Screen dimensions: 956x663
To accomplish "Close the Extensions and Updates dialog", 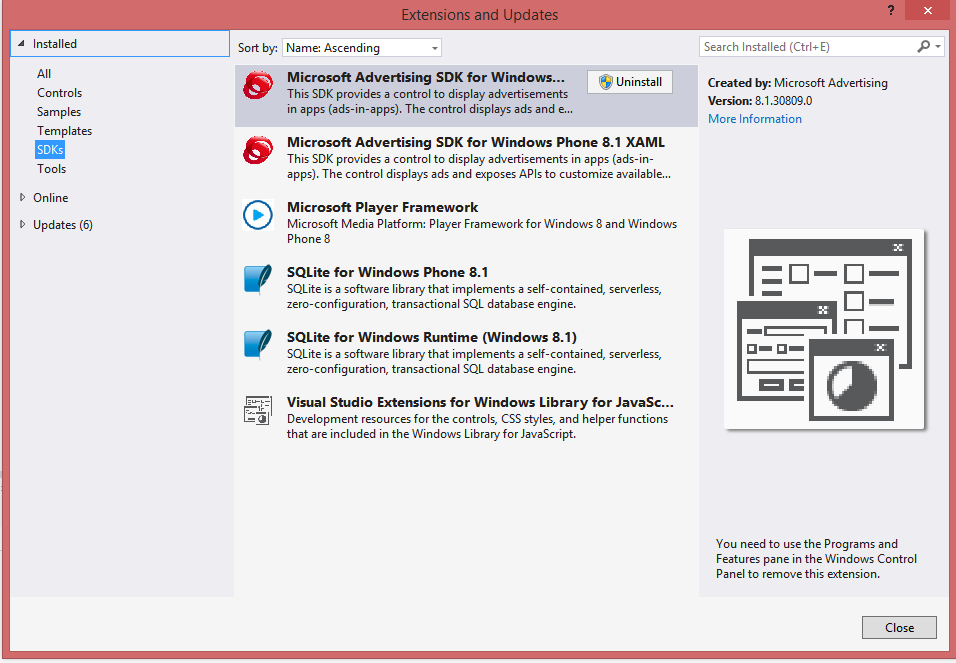I will [x=899, y=628].
